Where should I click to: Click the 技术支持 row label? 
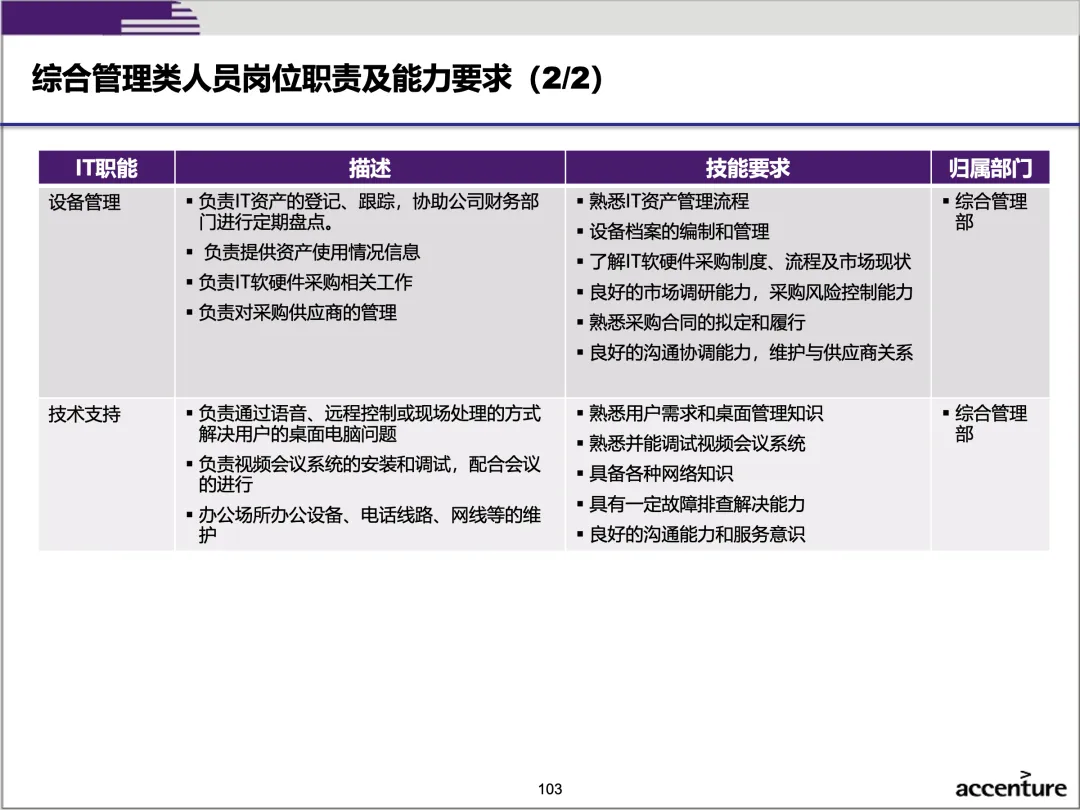click(x=85, y=414)
